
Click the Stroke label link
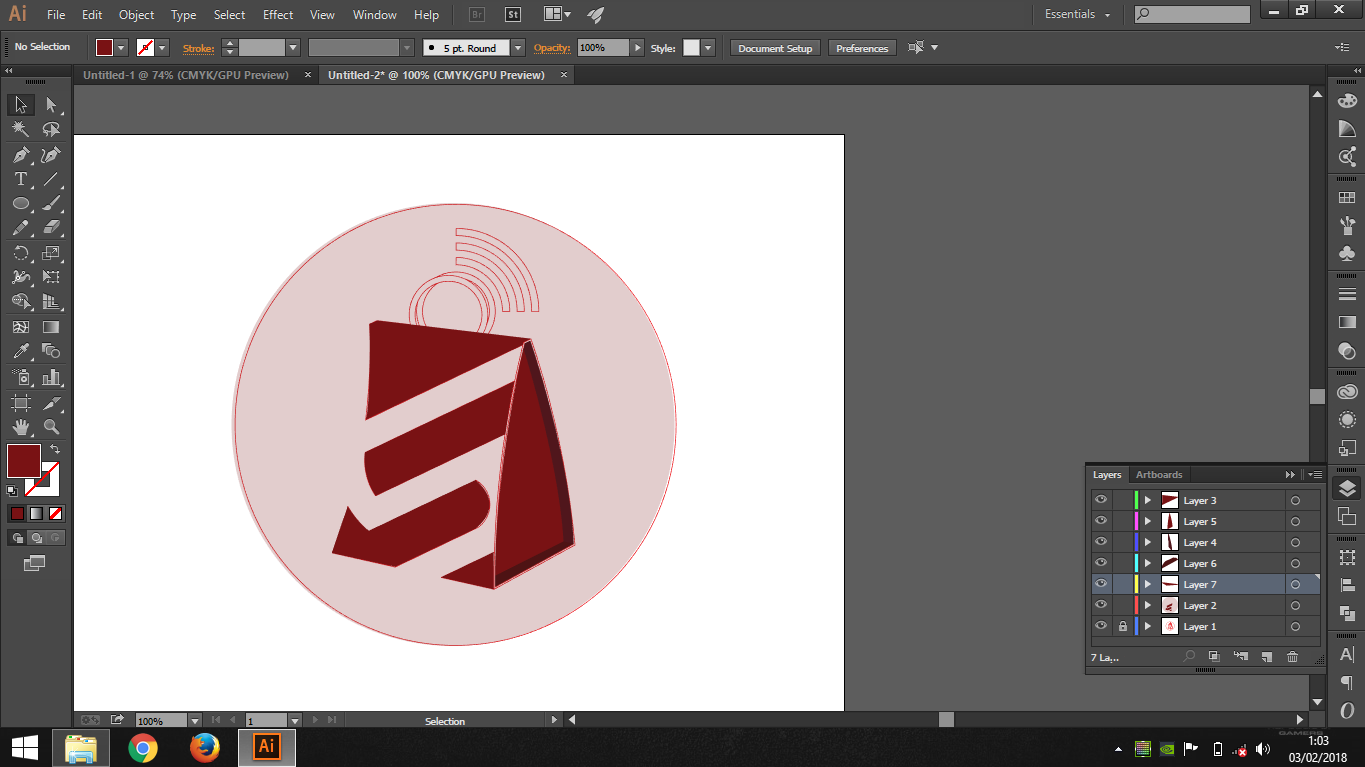[198, 48]
